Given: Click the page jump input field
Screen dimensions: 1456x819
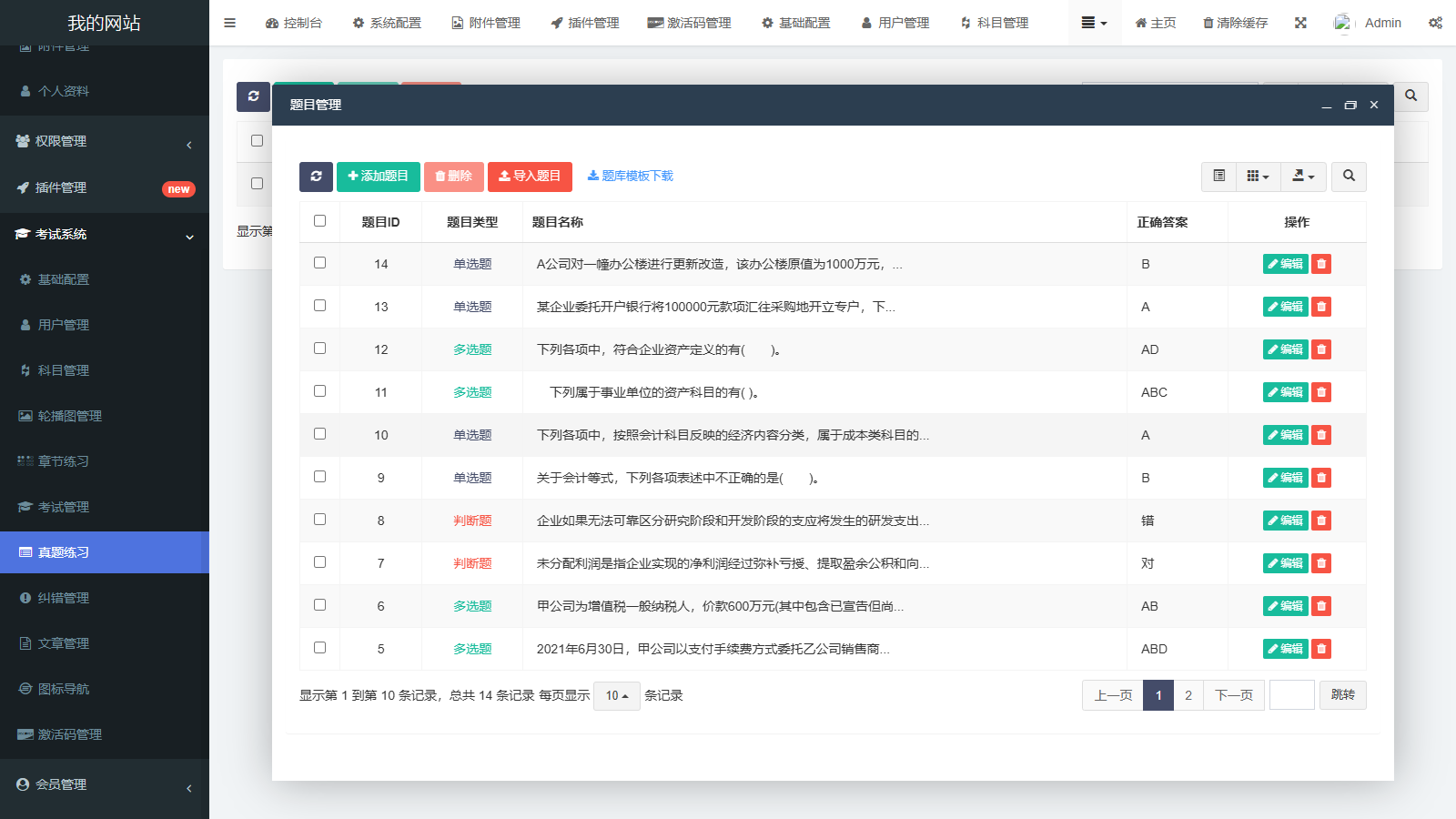Looking at the screenshot, I should point(1291,695).
